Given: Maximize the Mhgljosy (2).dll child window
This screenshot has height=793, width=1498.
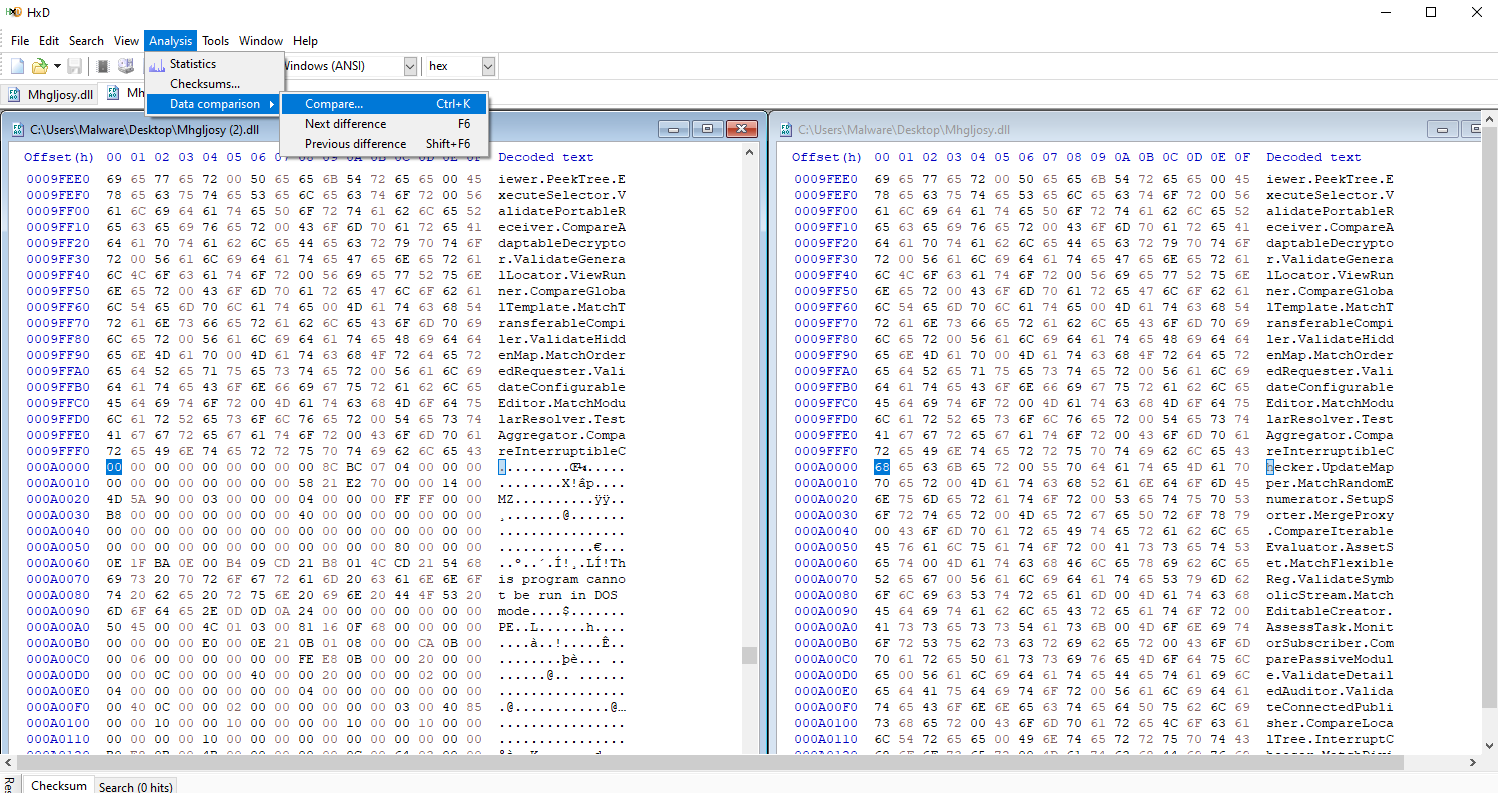Looking at the screenshot, I should 708,130.
